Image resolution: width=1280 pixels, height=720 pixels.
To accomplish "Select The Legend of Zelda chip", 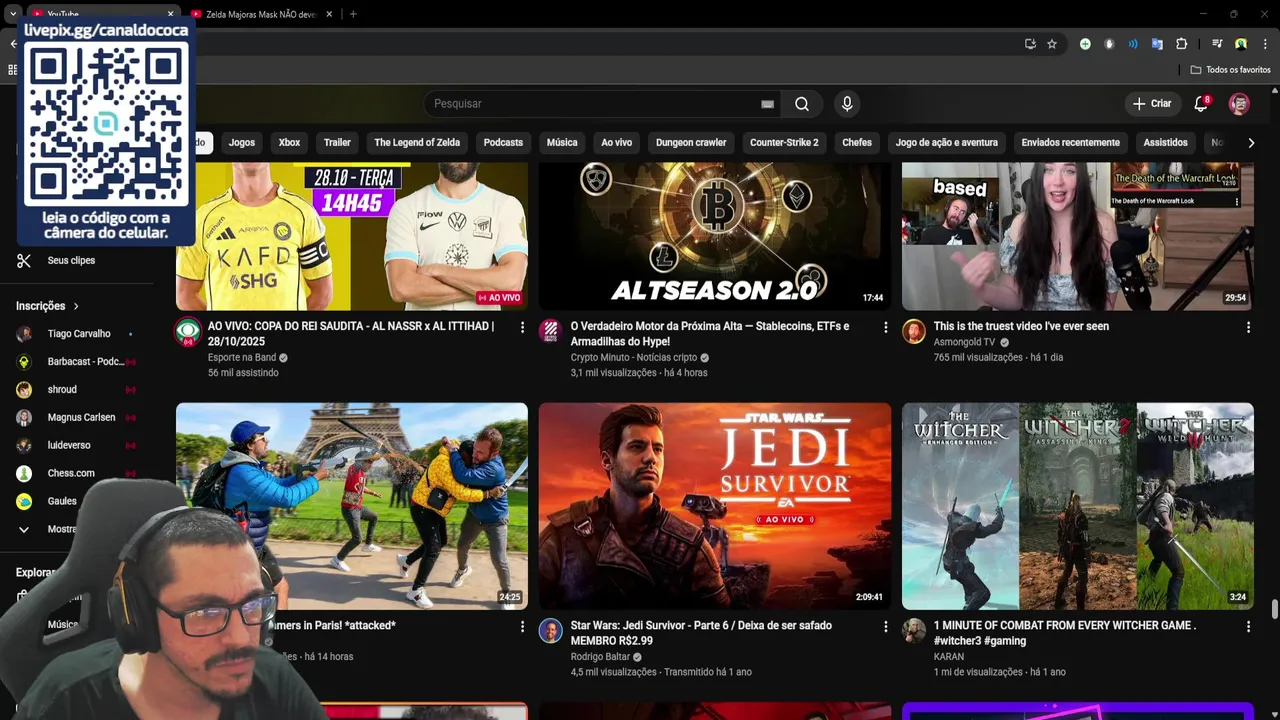I will pos(417,143).
